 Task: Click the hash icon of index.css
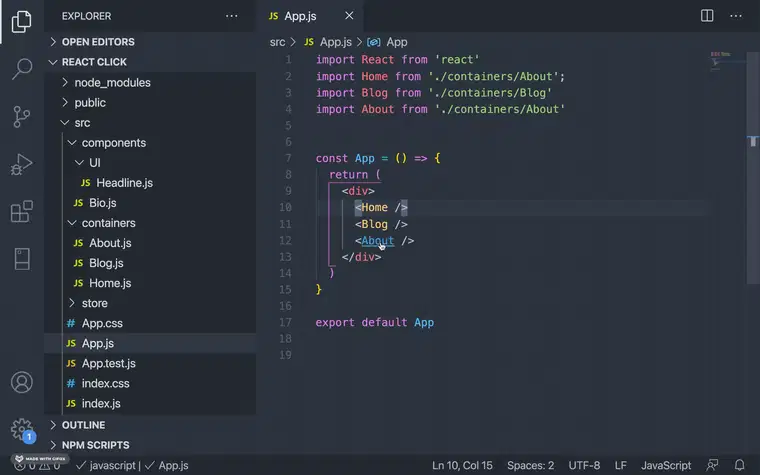[x=71, y=383]
